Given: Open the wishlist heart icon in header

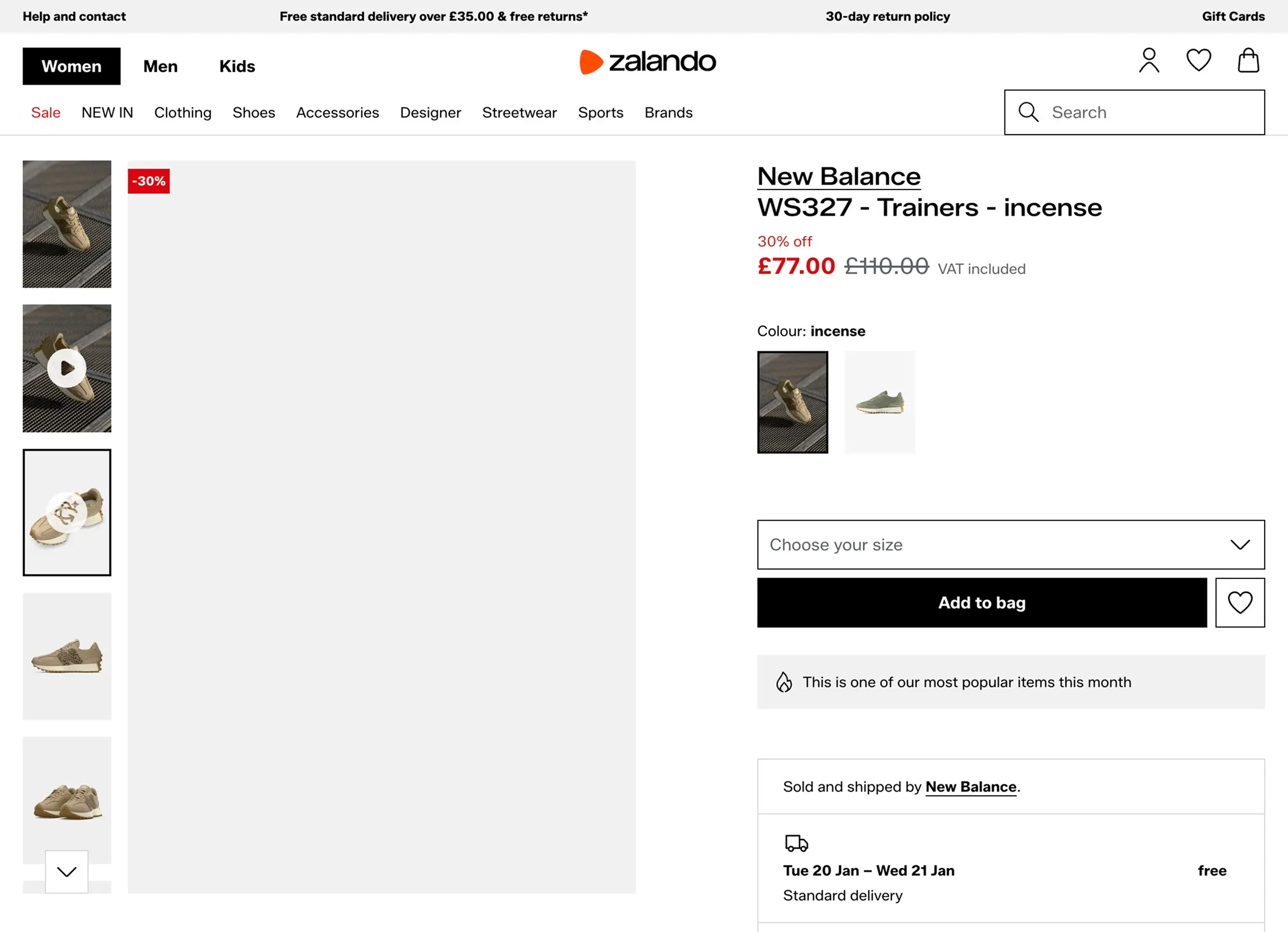Looking at the screenshot, I should click(x=1199, y=61).
